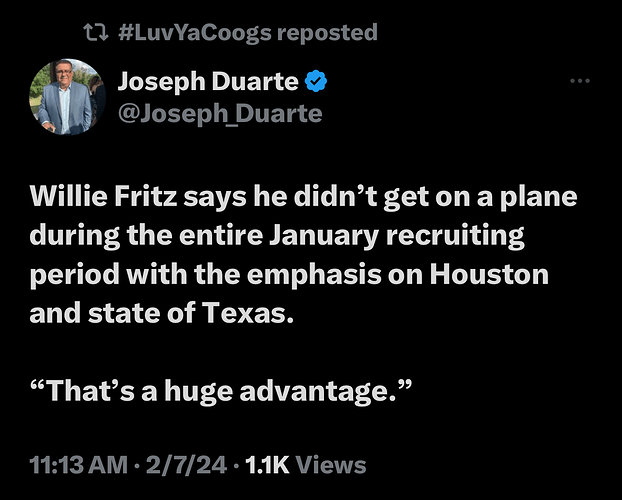The height and width of the screenshot is (500, 622).
Task: Click the word "reposted" in header
Action: pyautogui.click(x=326, y=33)
